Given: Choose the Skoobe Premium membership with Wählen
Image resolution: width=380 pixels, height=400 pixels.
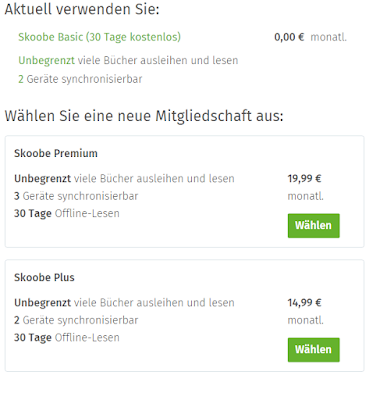Looking at the screenshot, I should point(314,226).
